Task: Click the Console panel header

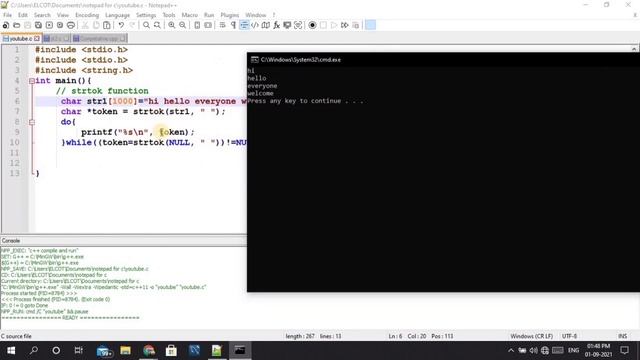Action: coord(123,241)
